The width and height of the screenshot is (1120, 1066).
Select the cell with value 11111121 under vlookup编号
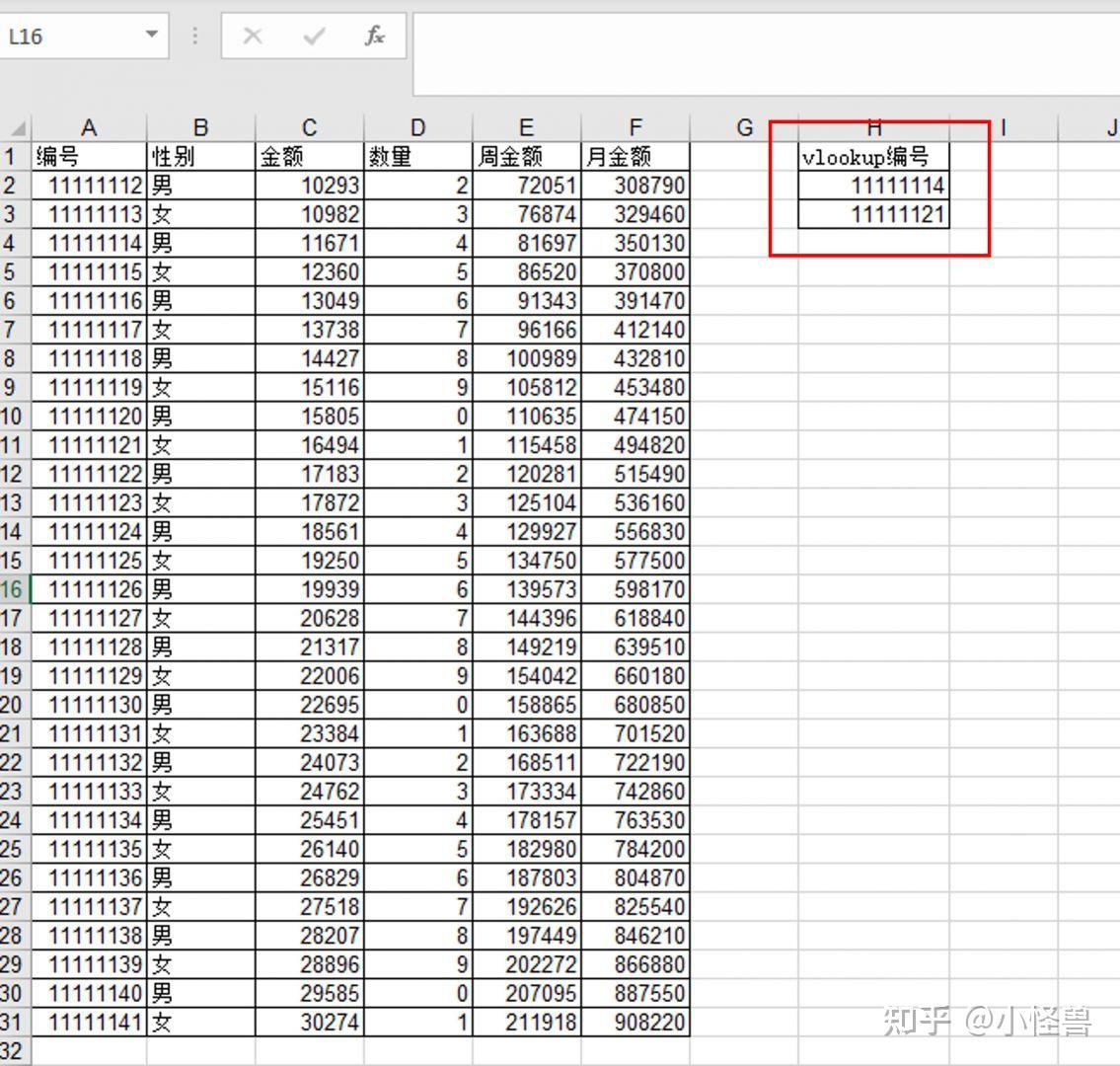pyautogui.click(x=873, y=213)
